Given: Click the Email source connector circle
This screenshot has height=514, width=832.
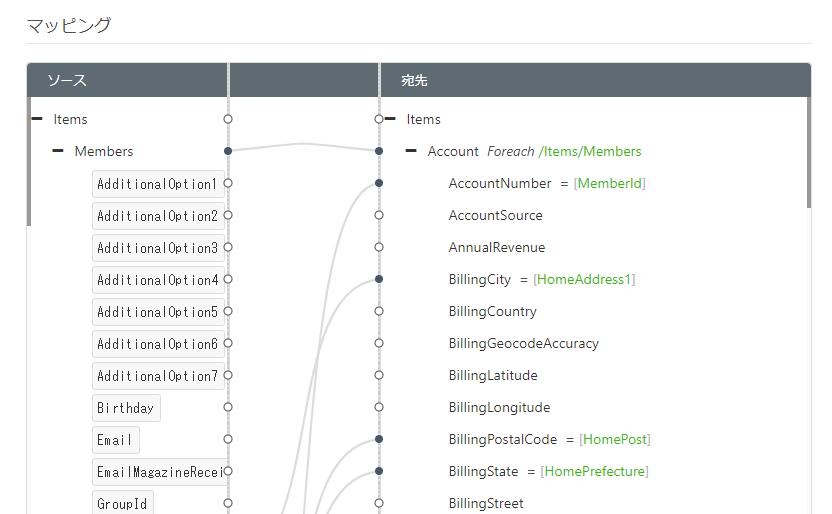Looking at the screenshot, I should 228,439.
